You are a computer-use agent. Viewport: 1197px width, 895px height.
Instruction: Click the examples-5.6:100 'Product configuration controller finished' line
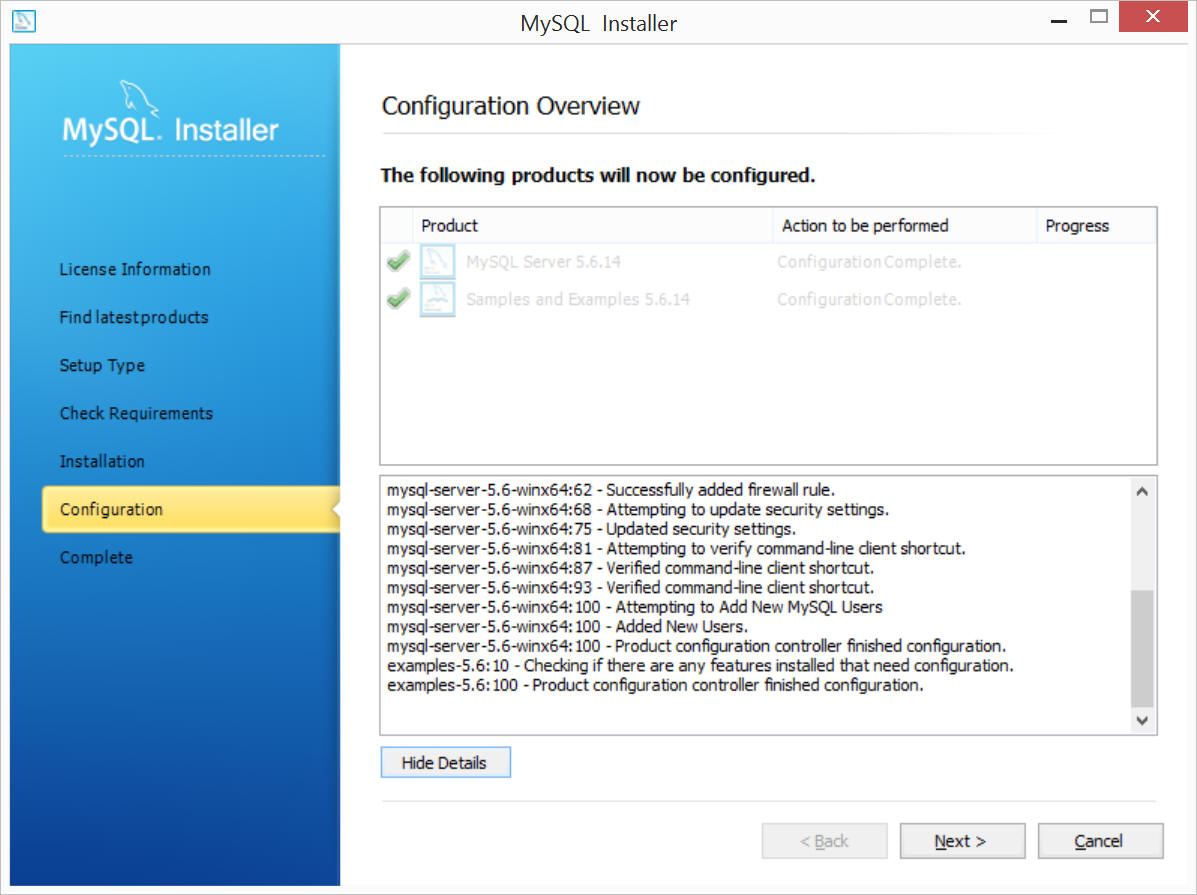[x=655, y=685]
